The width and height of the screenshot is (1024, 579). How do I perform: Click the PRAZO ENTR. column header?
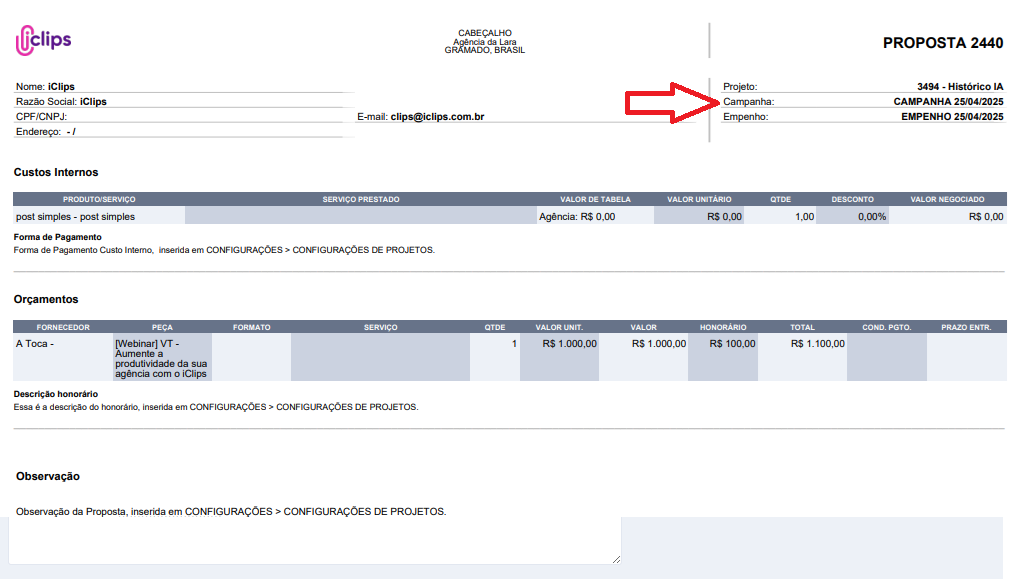966,328
